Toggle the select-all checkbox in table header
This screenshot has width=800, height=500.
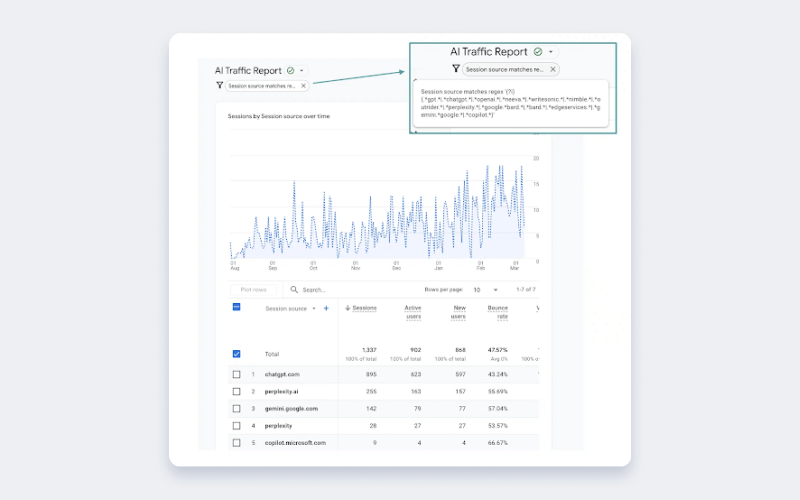point(237,307)
